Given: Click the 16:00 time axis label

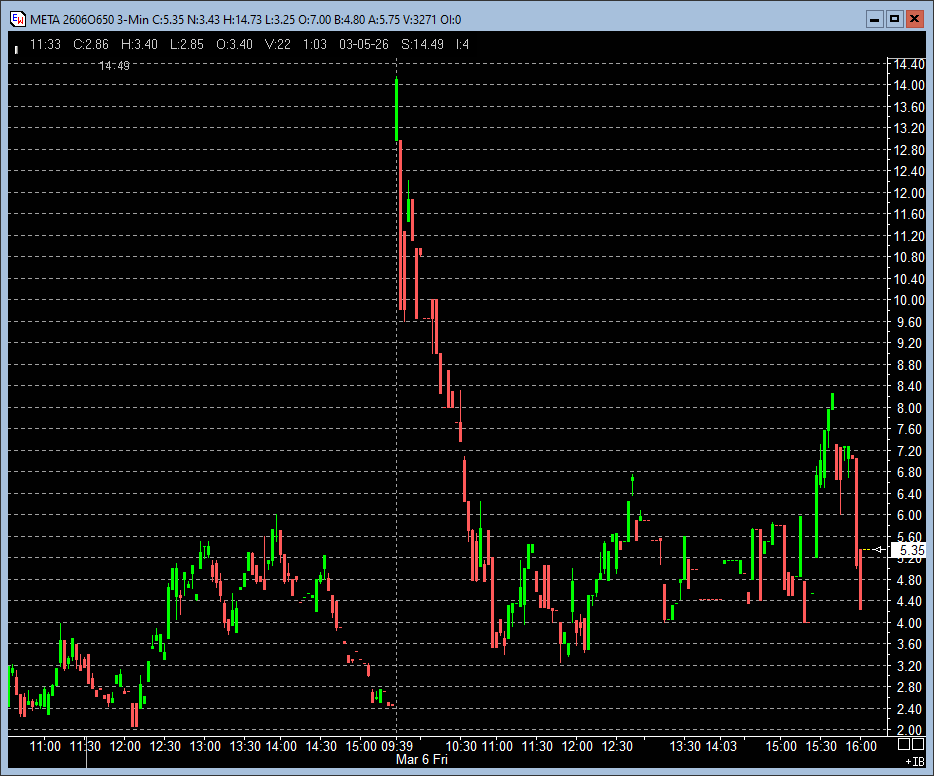Looking at the screenshot, I should 860,746.
